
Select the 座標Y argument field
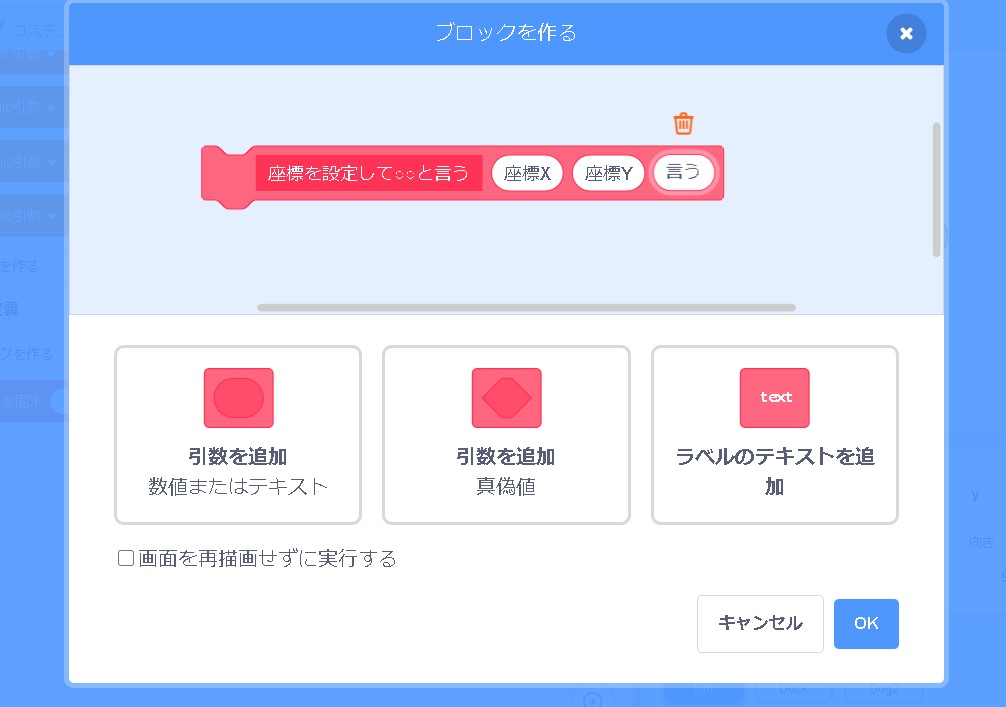tap(608, 173)
